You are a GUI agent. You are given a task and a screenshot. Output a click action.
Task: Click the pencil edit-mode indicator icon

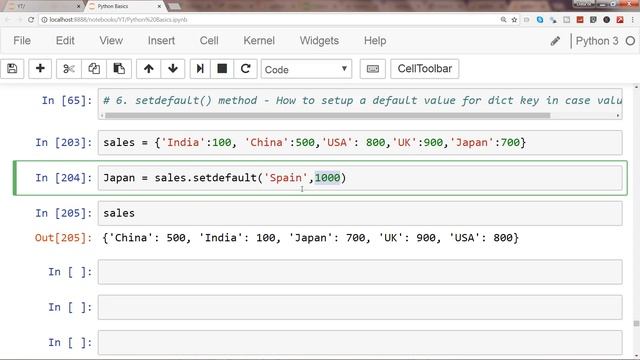coord(555,41)
